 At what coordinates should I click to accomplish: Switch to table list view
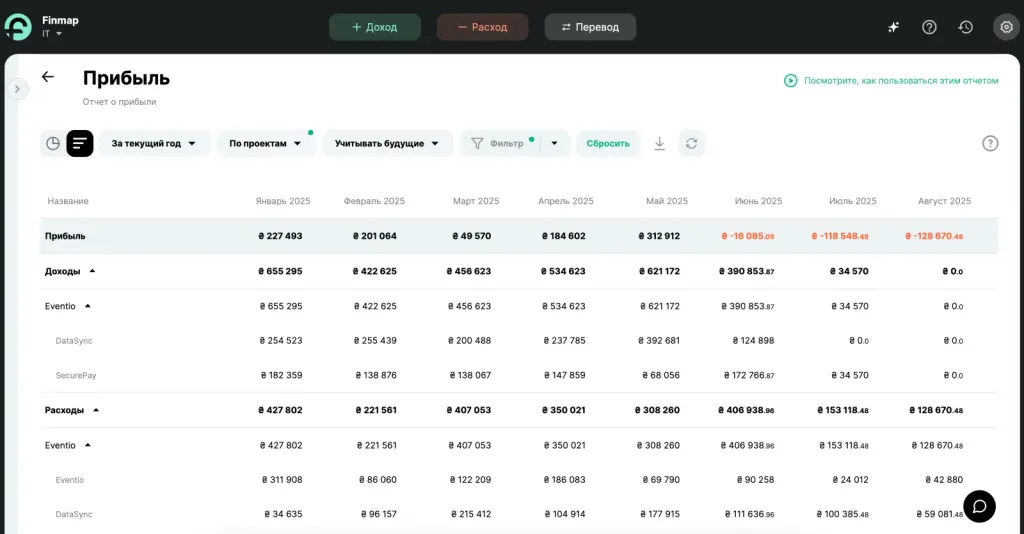(x=80, y=143)
